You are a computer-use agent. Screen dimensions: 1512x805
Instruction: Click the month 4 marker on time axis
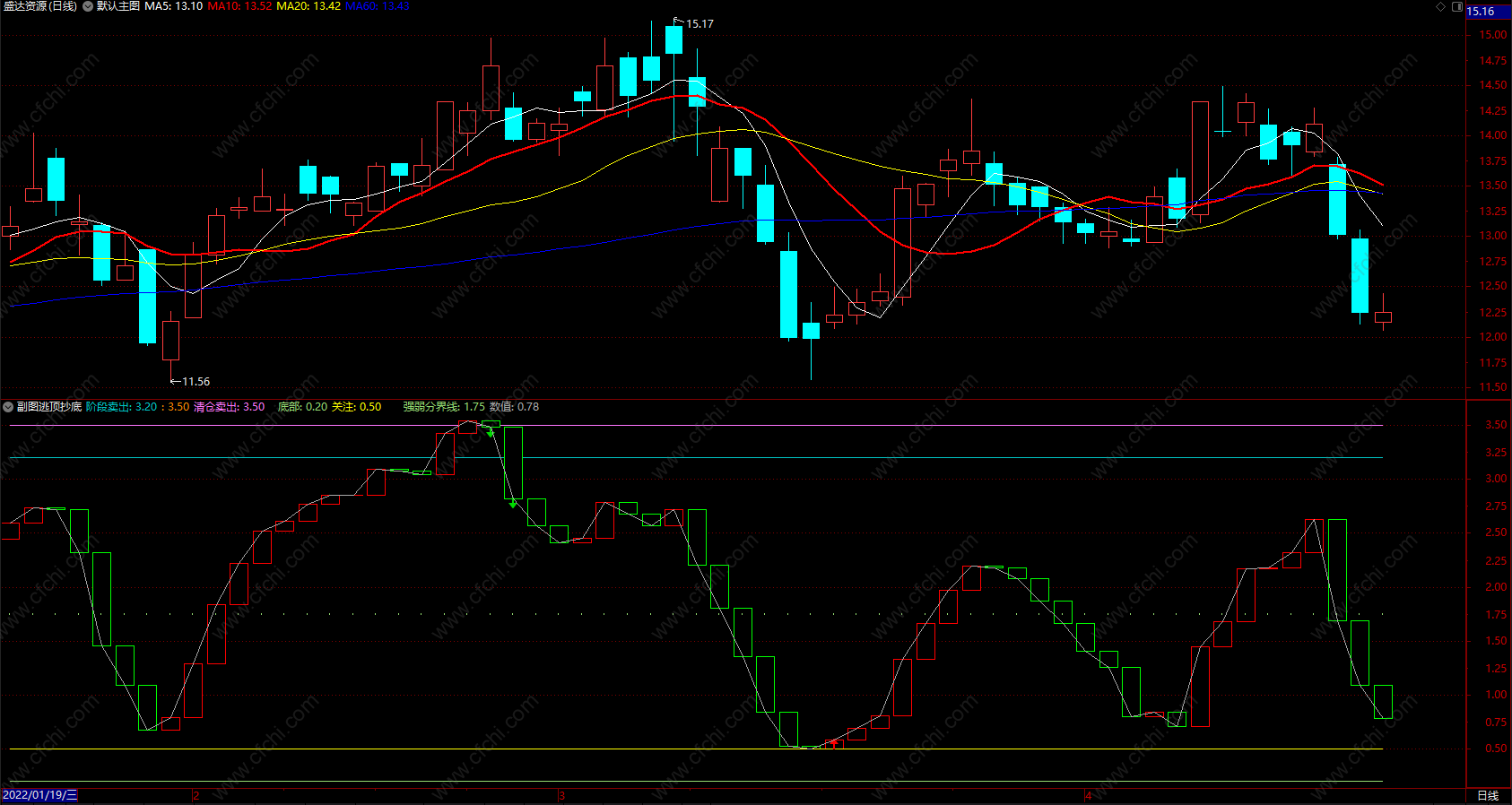(1088, 796)
